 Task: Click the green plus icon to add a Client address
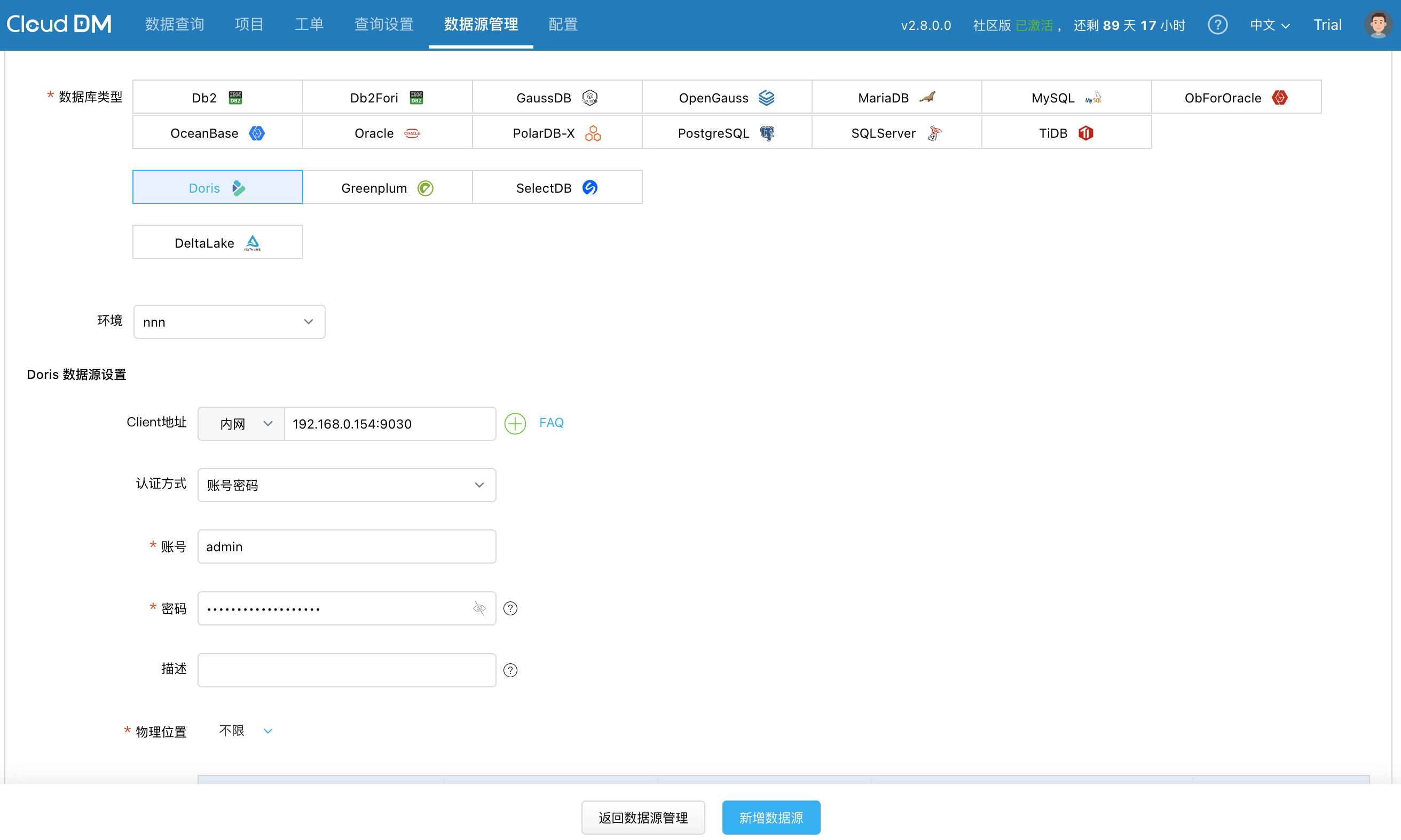pos(515,423)
